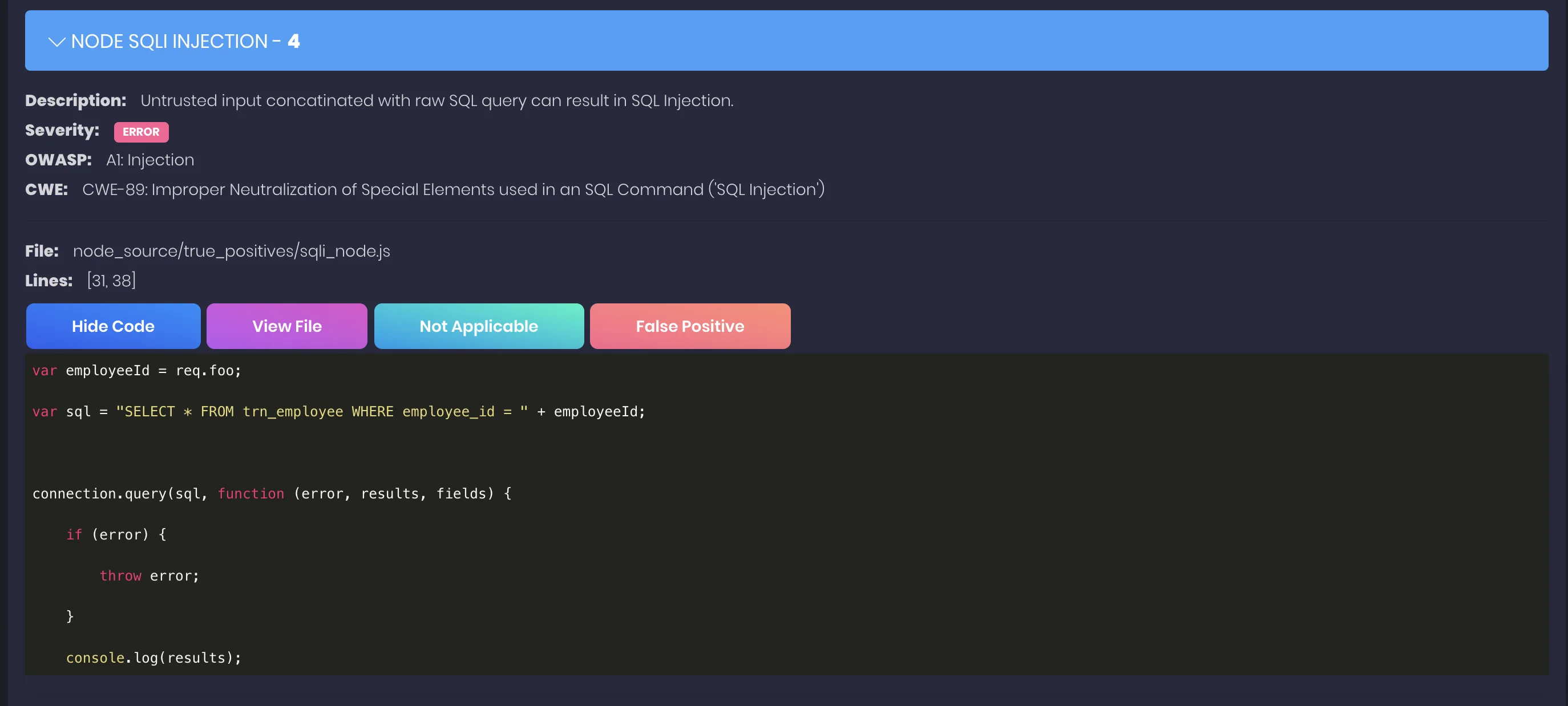Collapse the NODE SQLI INJECTION panel chevron
The width and height of the screenshot is (1568, 706).
pos(56,42)
